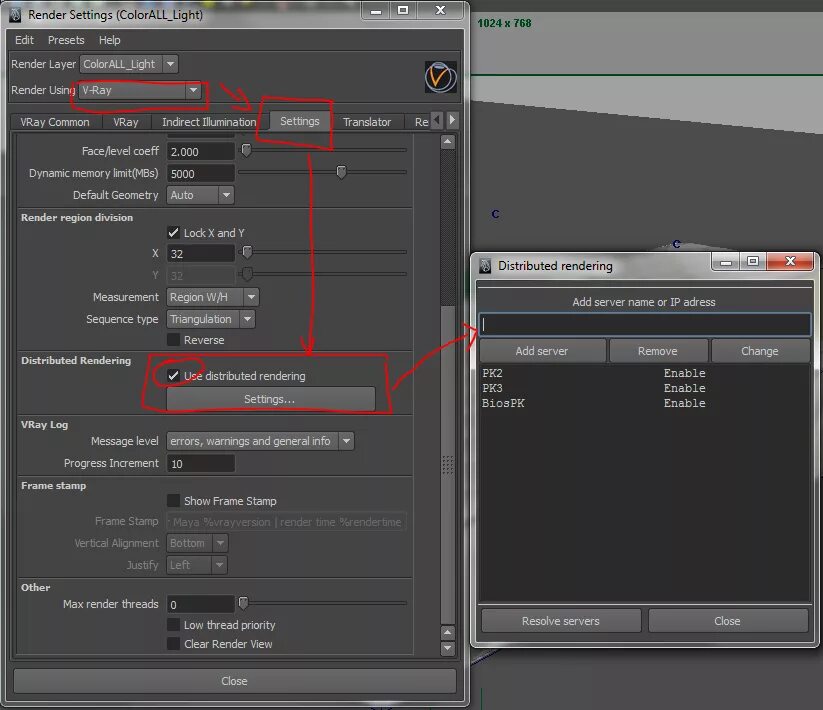Click the Face/level coeff slider handle
Screen dimensions: 823x710
[x=246, y=151]
